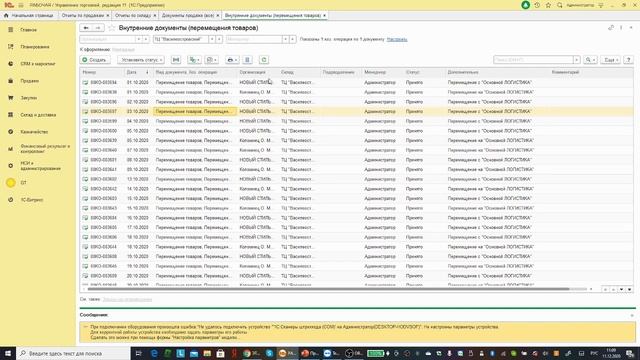Click the barcode search toolbar icon

click(x=176, y=60)
